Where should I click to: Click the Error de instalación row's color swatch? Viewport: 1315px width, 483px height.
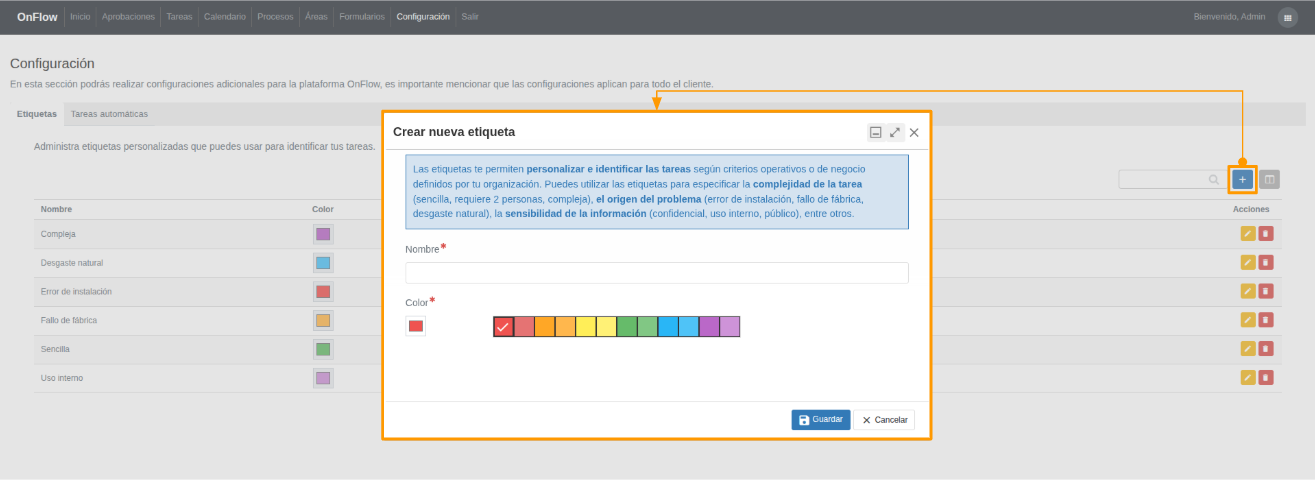click(x=323, y=292)
